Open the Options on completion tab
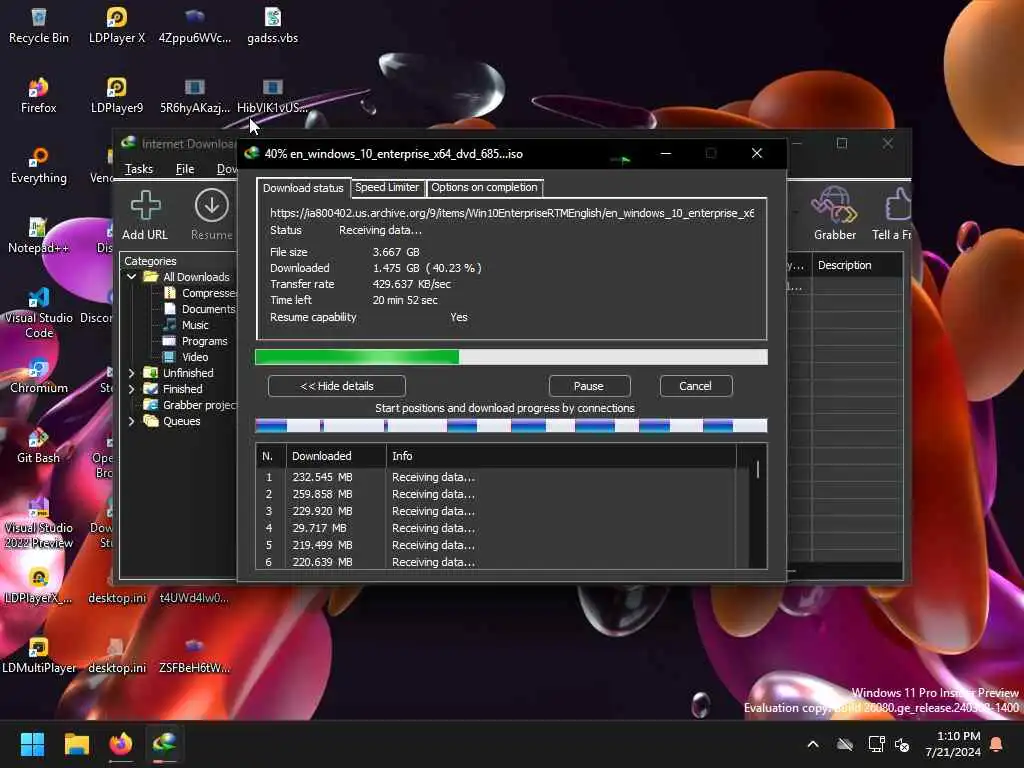Viewport: 1024px width, 768px height. [484, 188]
